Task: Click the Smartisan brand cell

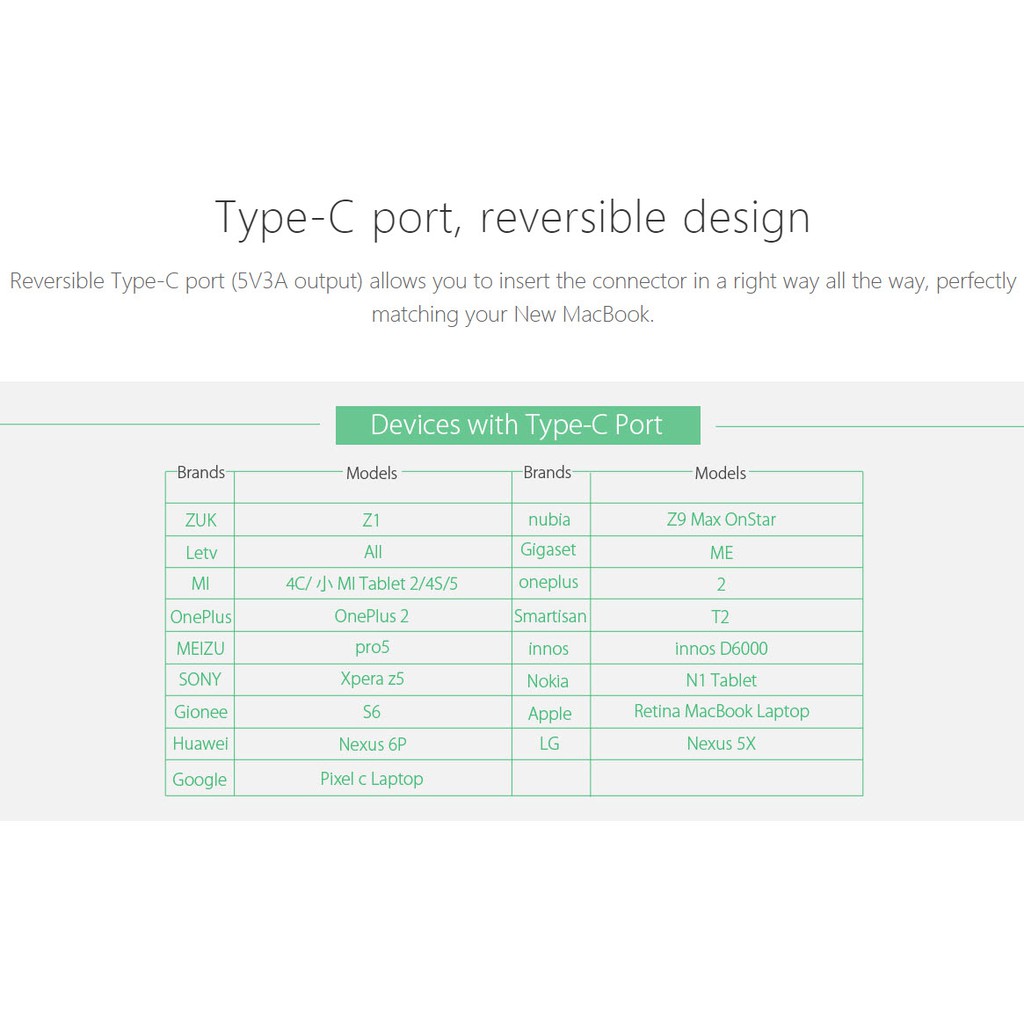Action: 550,617
